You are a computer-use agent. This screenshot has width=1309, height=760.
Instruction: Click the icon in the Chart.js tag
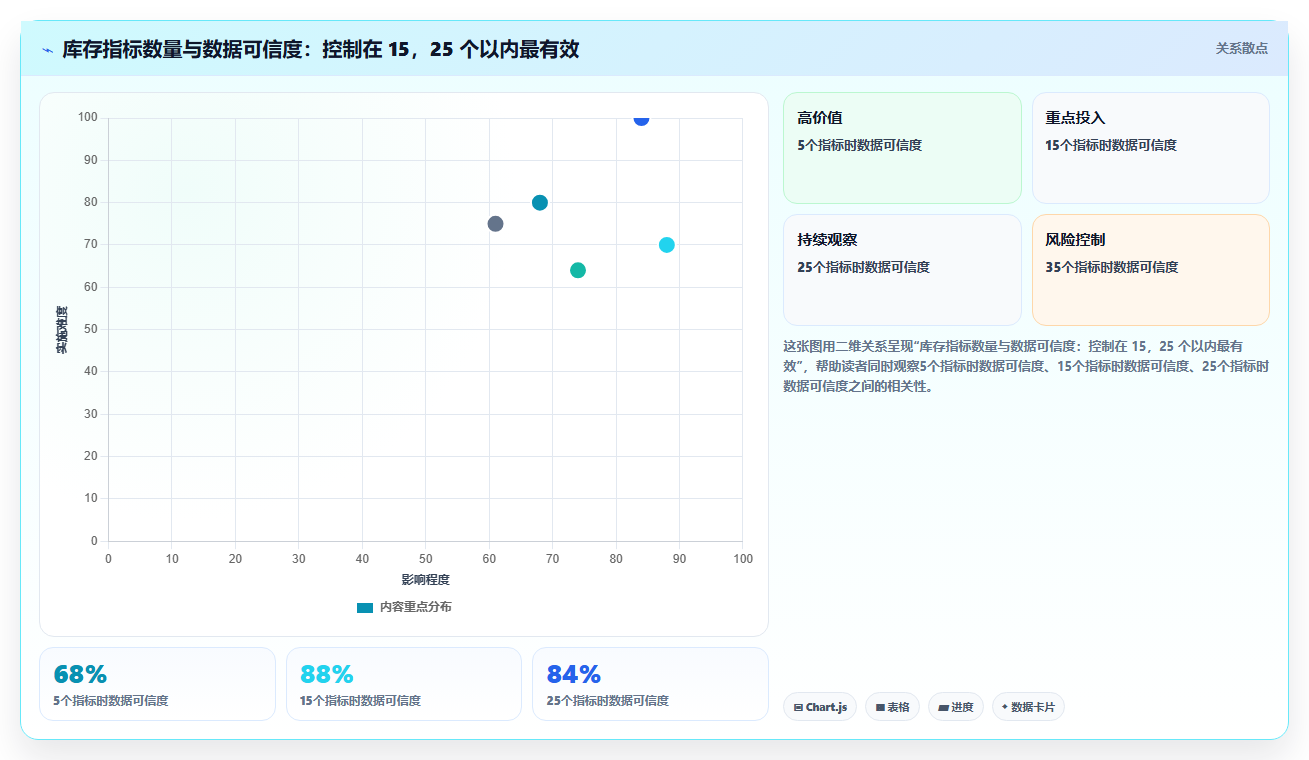(798, 707)
